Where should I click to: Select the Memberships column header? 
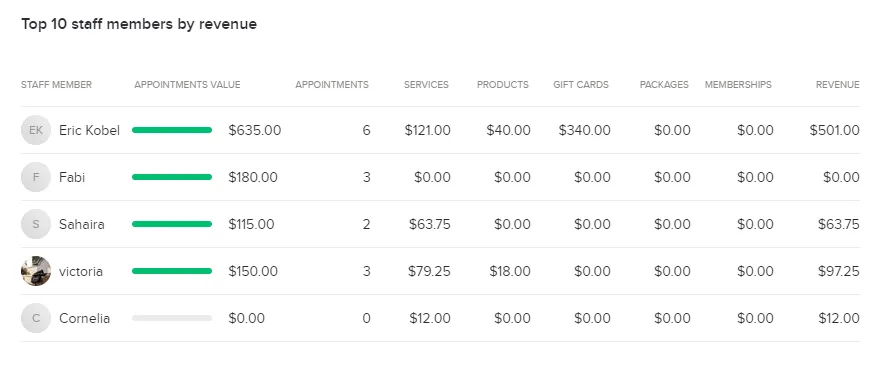(x=738, y=84)
